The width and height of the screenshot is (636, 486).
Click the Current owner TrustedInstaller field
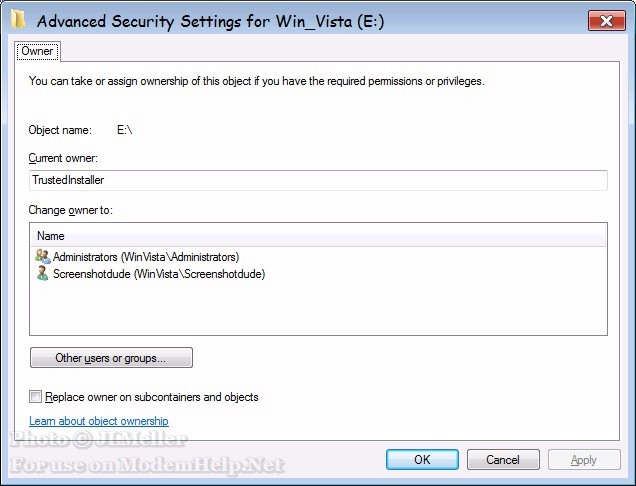pyautogui.click(x=318, y=180)
